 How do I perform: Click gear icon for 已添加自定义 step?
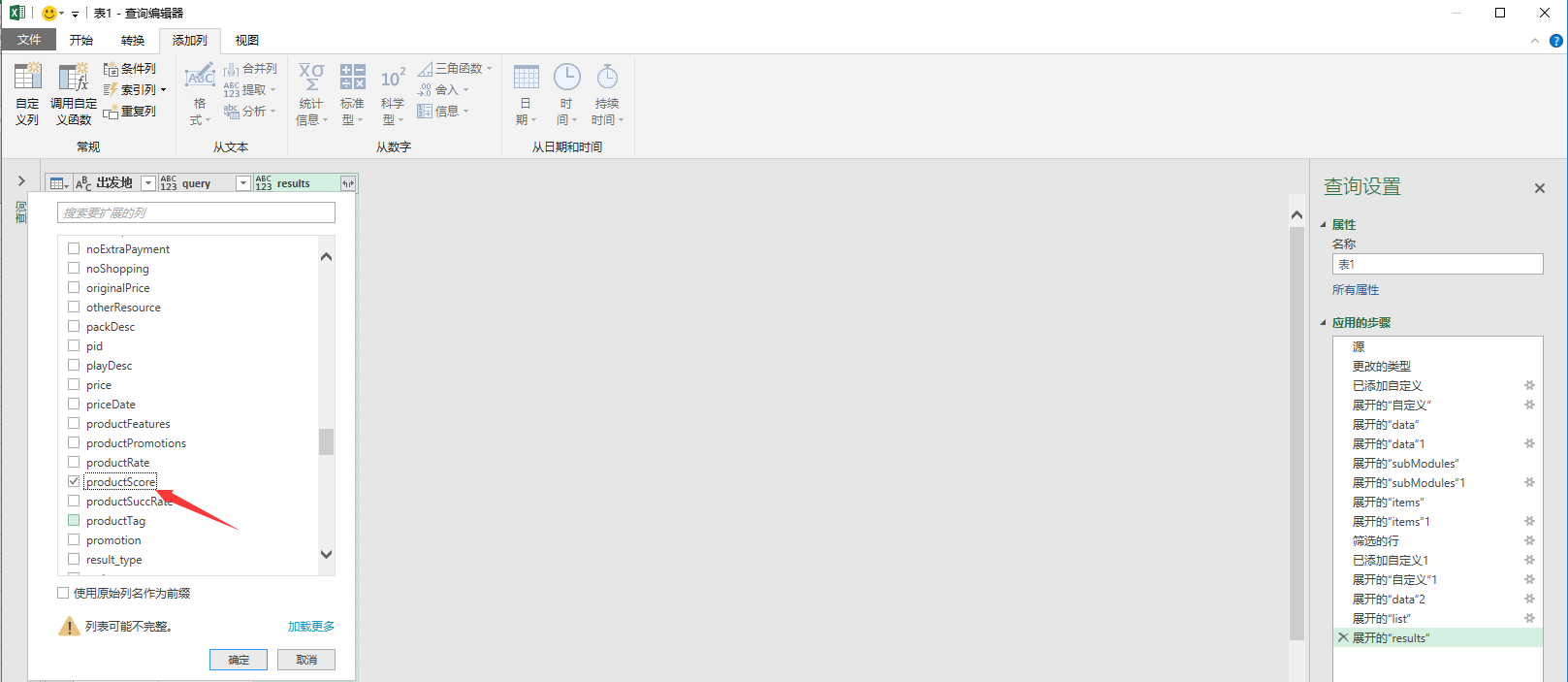pos(1529,385)
